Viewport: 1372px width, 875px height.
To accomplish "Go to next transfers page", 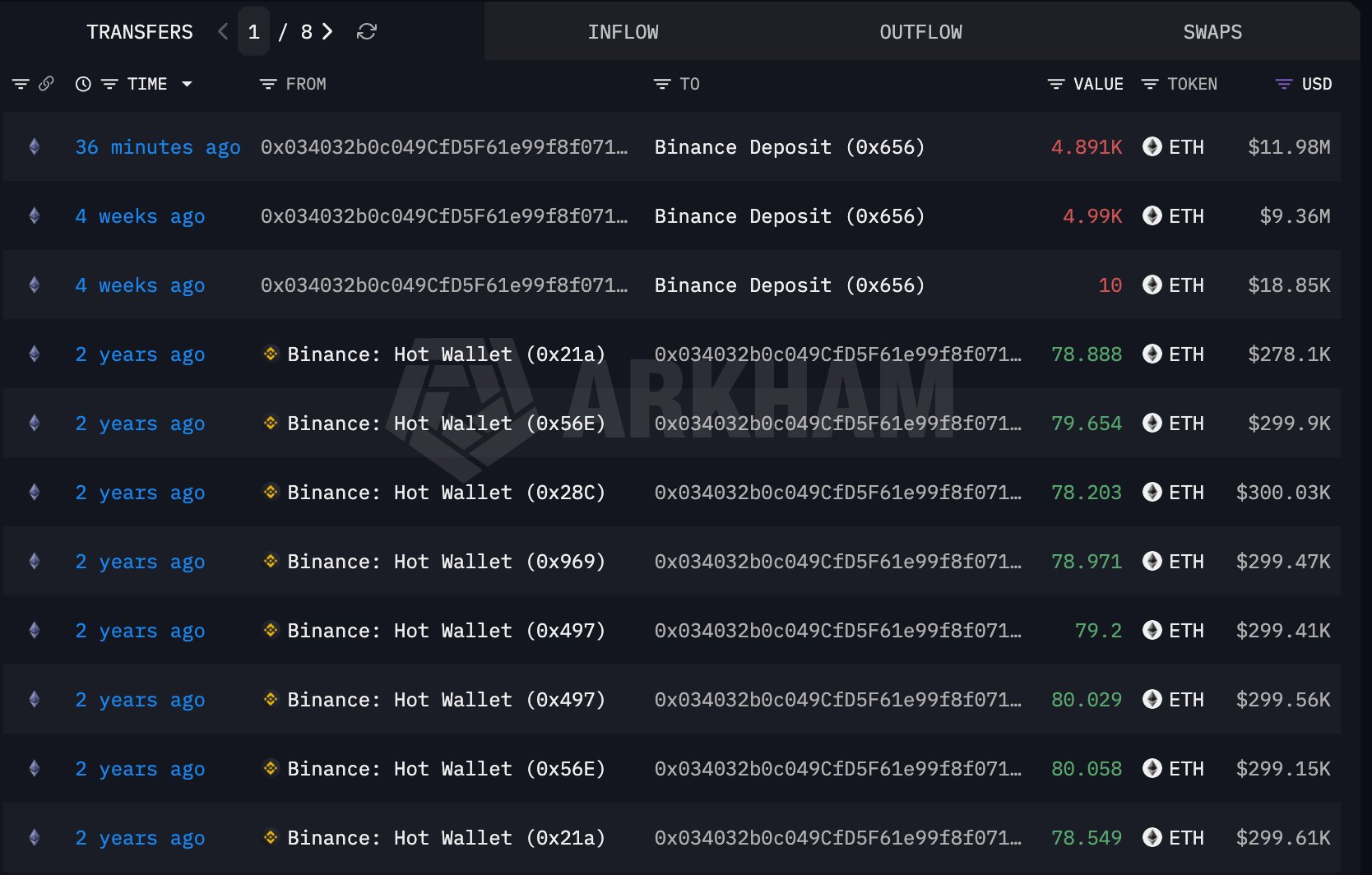I will click(327, 31).
